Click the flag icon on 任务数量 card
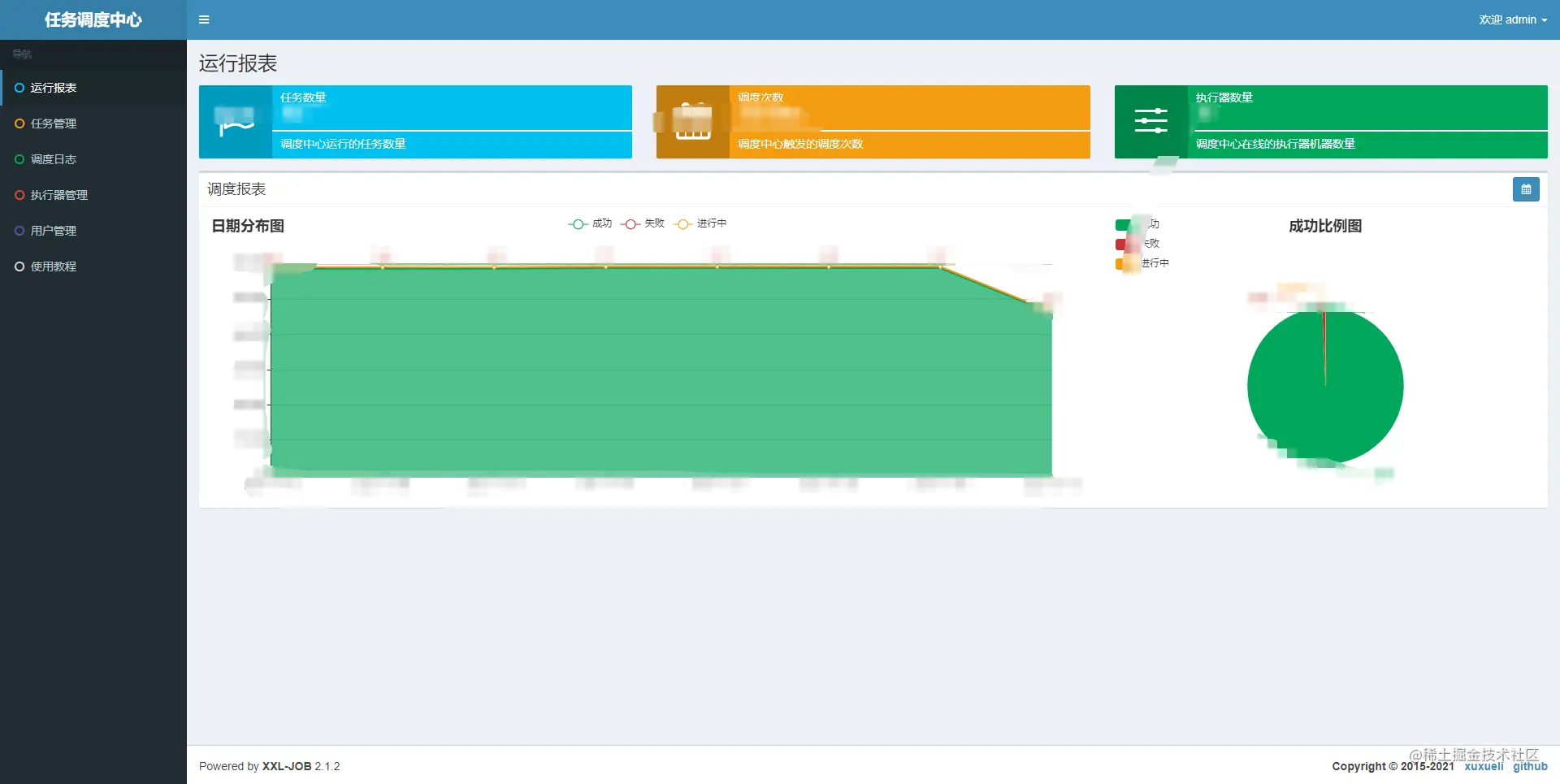The width and height of the screenshot is (1560, 784). click(x=236, y=122)
